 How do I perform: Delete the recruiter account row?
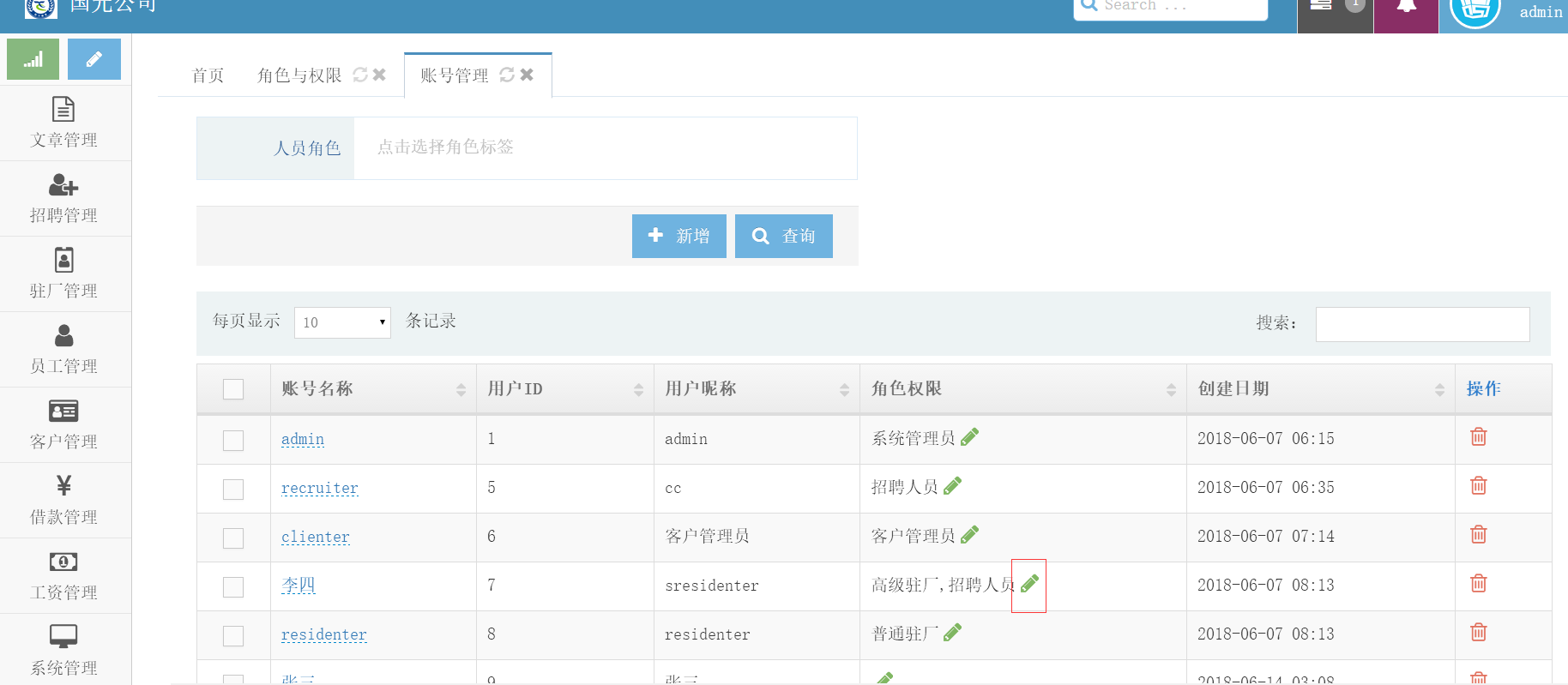pos(1479,486)
